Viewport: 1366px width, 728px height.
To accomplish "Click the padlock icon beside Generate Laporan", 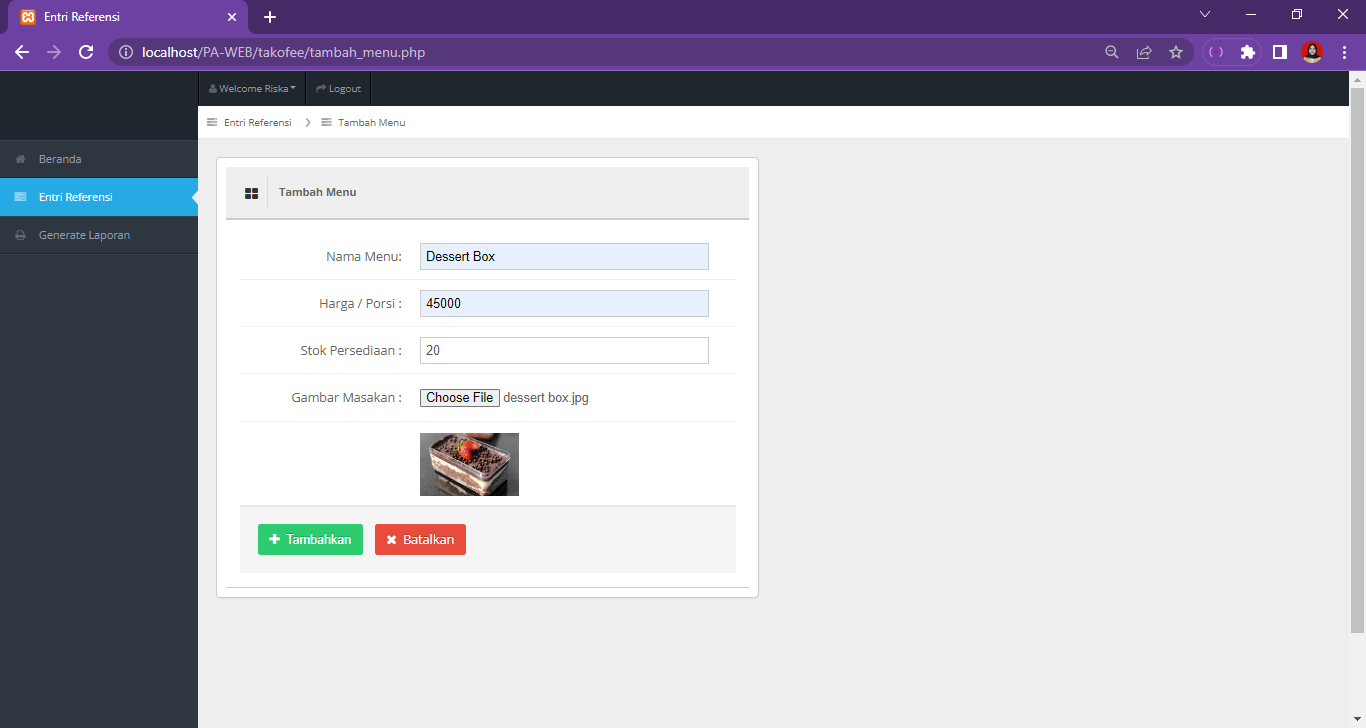I will [20, 234].
